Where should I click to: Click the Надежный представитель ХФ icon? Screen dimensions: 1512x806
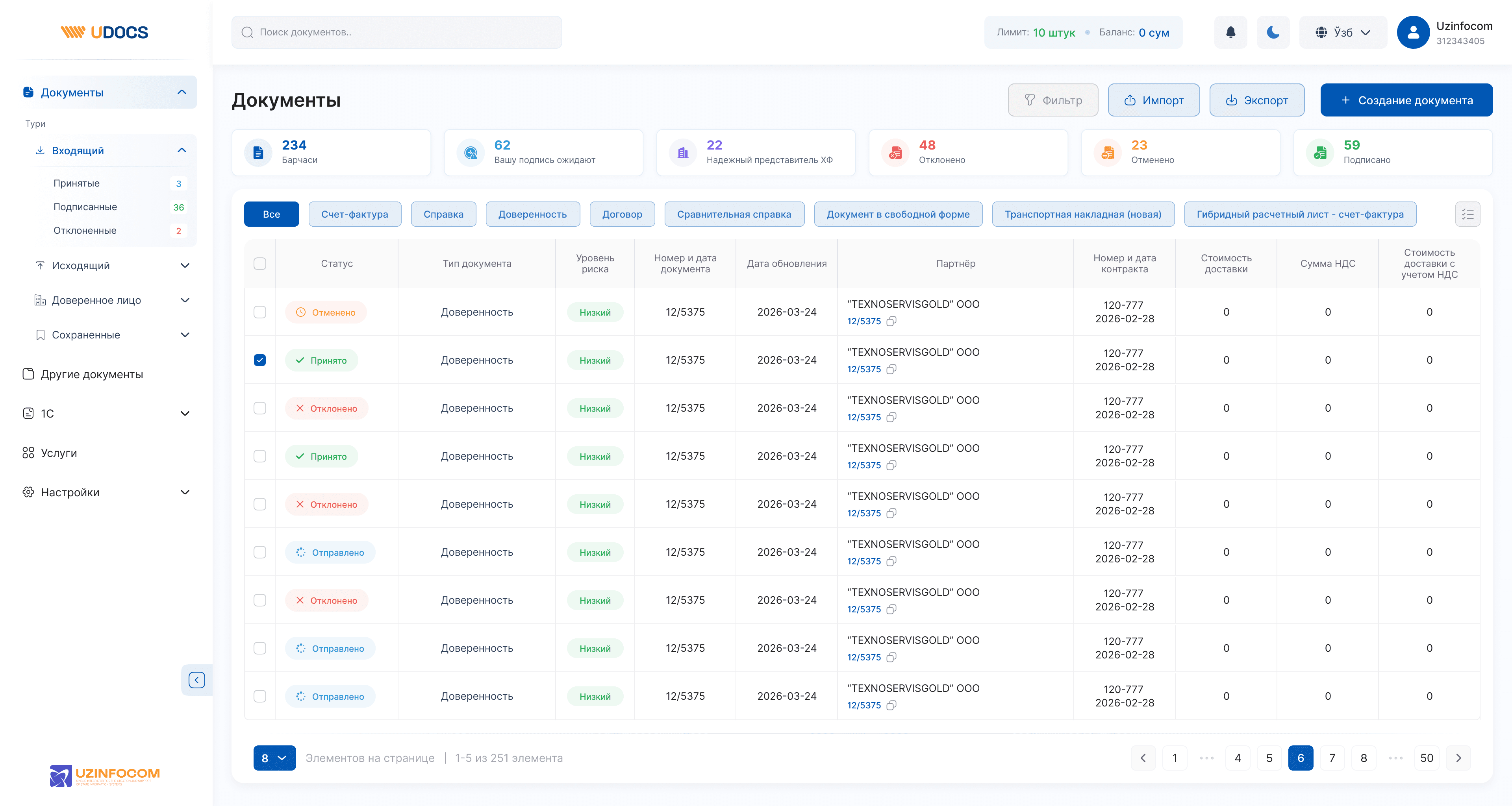[683, 153]
